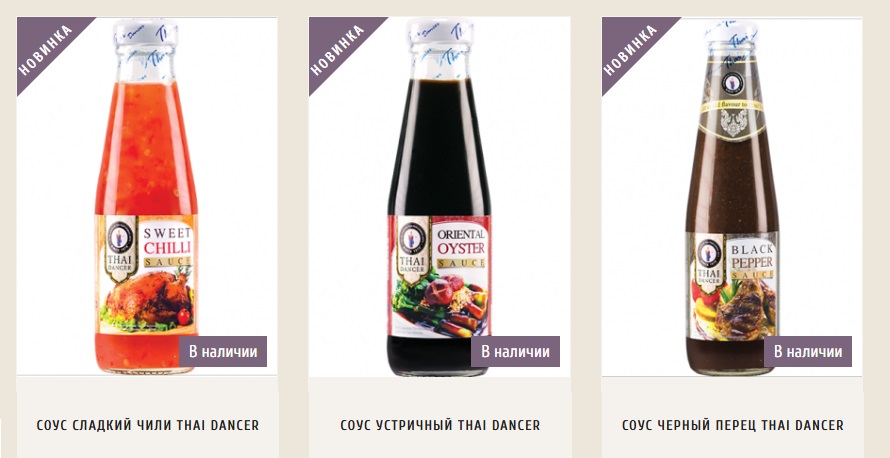Image resolution: width=890 pixels, height=458 pixels.
Task: Click the neck emblem on Black Pepper bottle
Action: click(x=733, y=83)
